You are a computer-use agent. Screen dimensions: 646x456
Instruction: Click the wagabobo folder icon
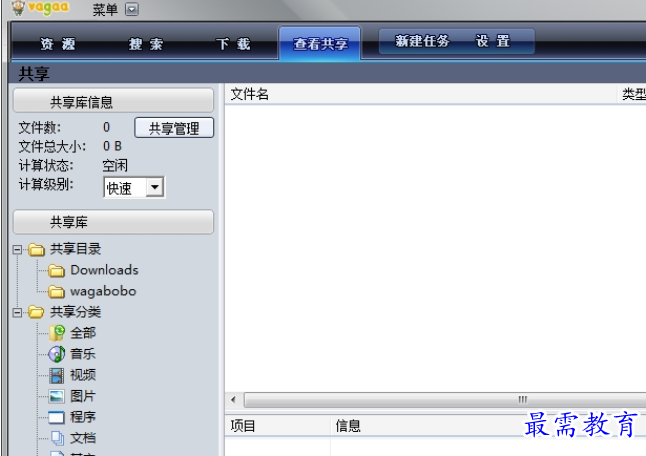coord(56,292)
